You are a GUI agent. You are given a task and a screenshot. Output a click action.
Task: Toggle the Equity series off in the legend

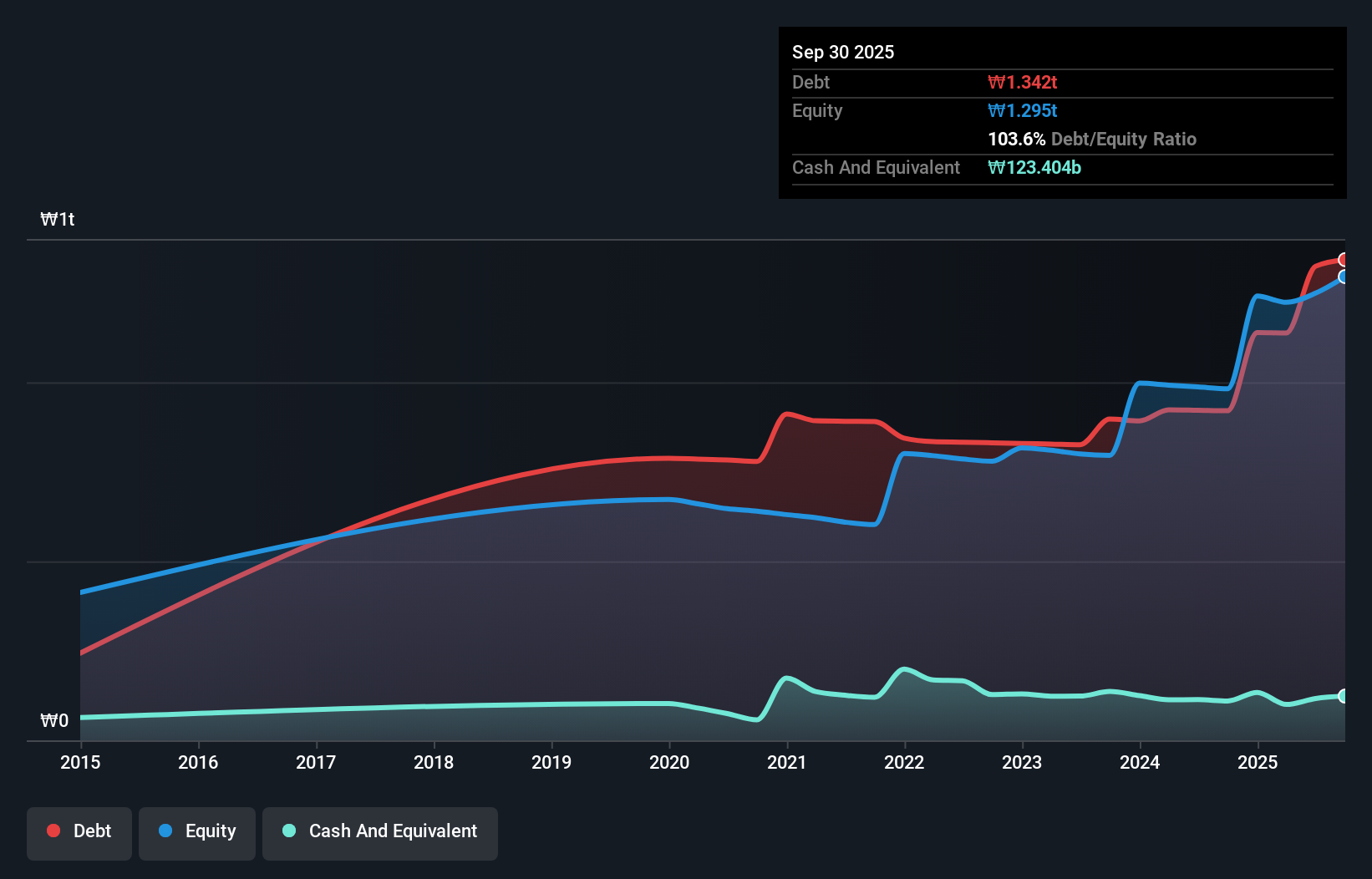click(196, 831)
